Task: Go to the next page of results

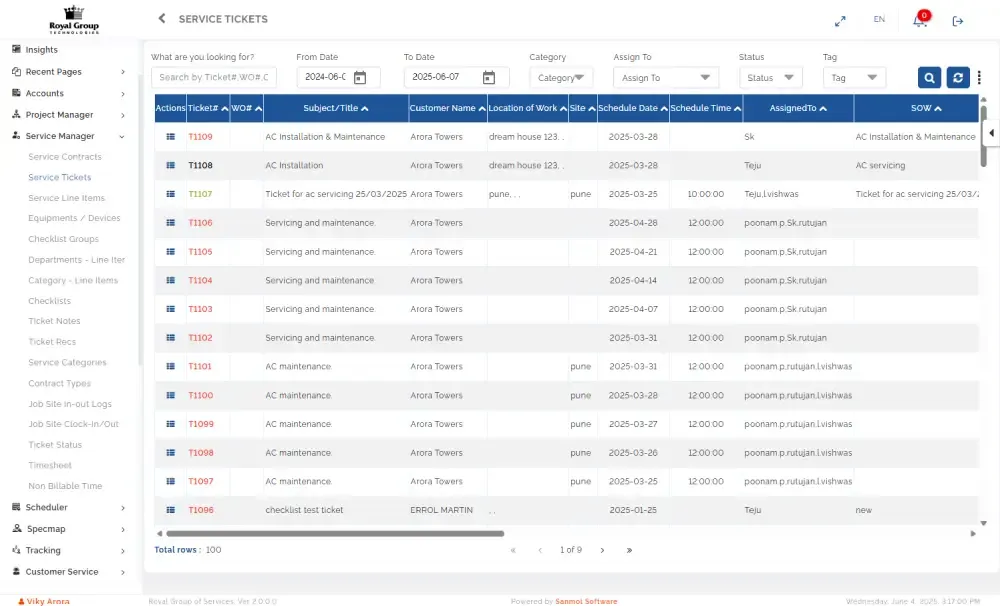Action: click(x=600, y=550)
